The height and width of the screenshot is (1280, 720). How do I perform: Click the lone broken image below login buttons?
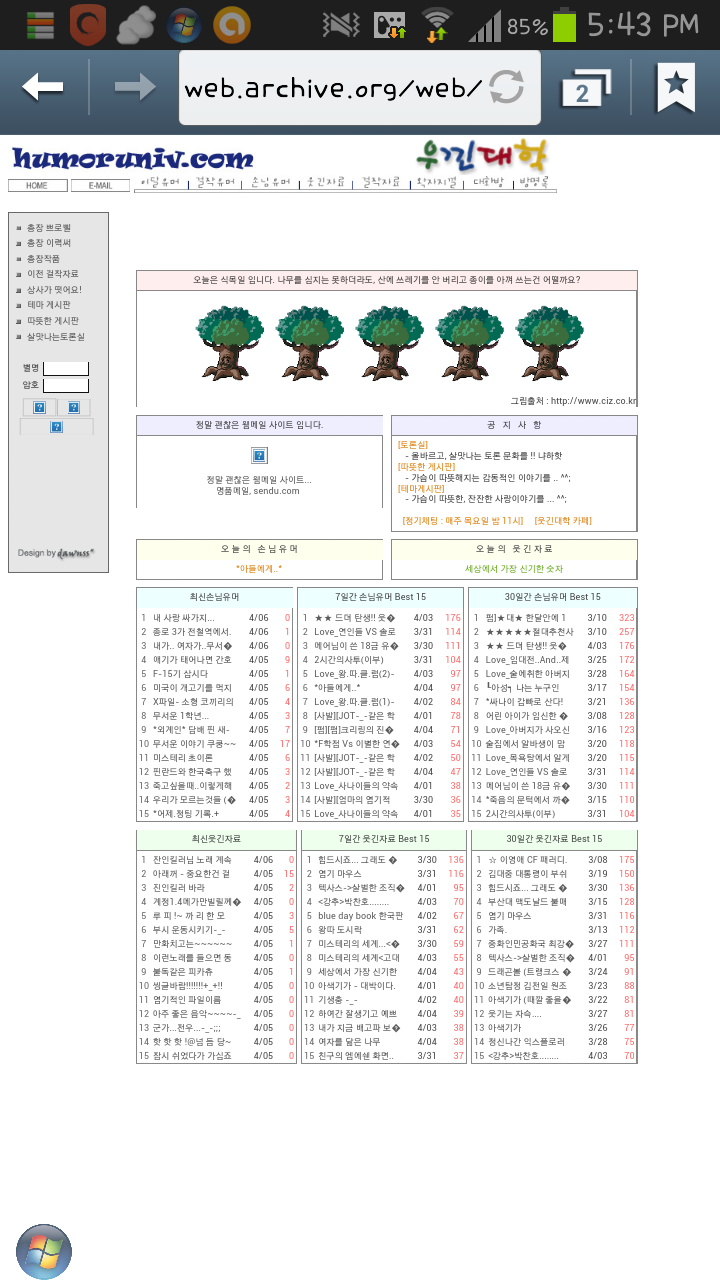pos(56,427)
